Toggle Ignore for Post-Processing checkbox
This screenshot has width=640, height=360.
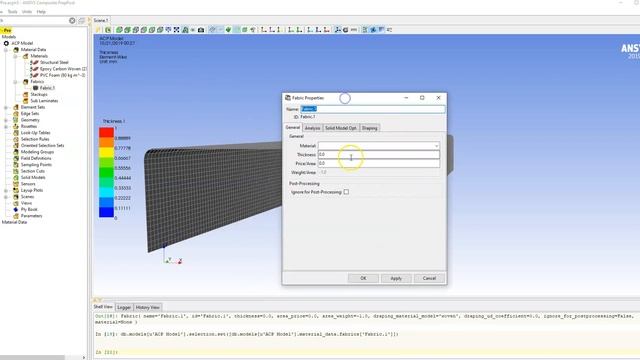[x=346, y=192]
